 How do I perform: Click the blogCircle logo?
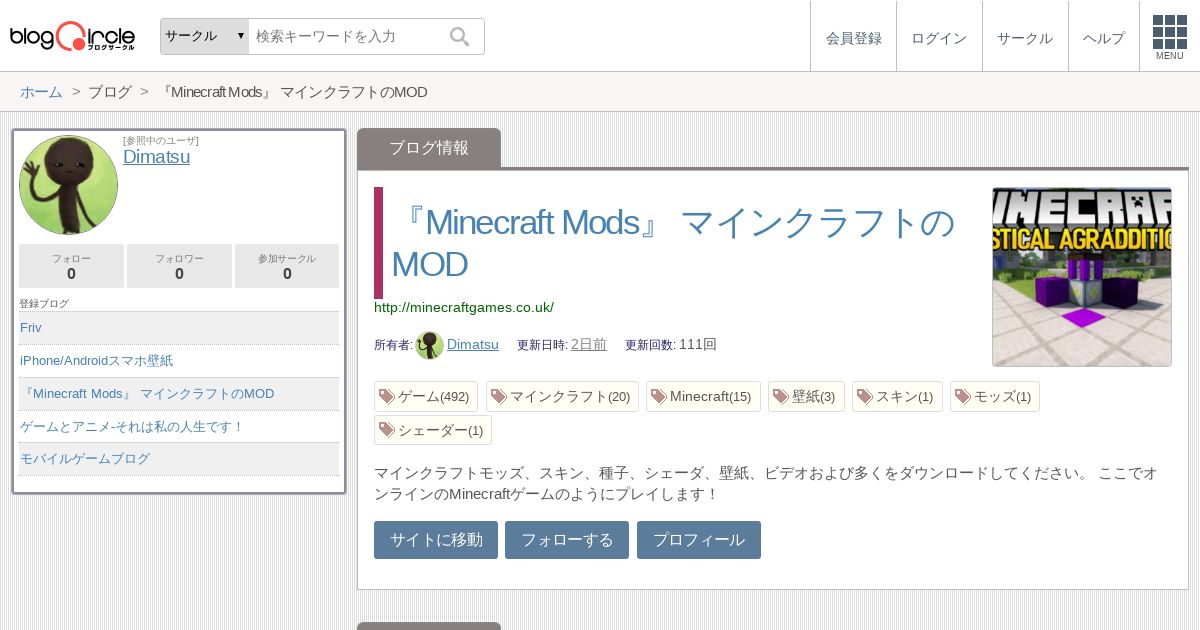(72, 36)
